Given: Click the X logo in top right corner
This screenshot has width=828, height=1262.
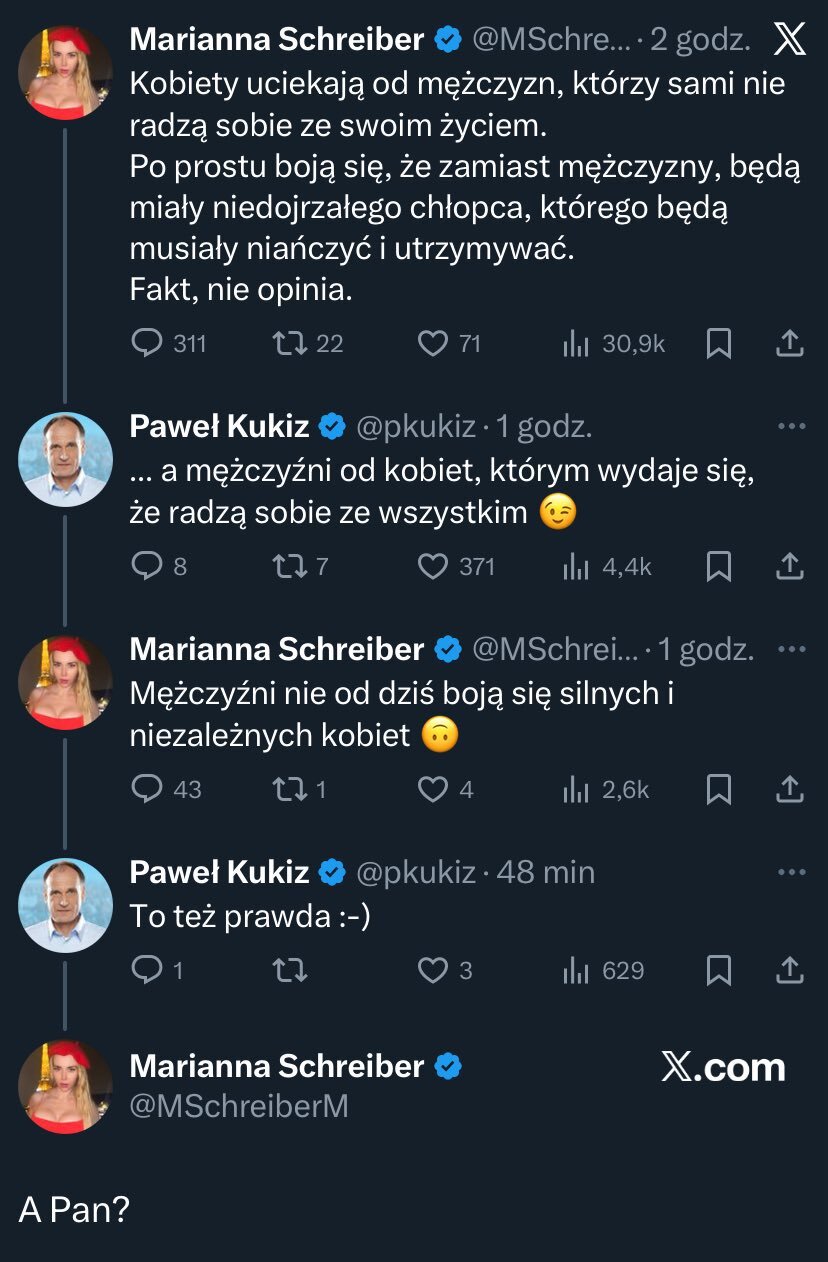Looking at the screenshot, I should point(790,40).
